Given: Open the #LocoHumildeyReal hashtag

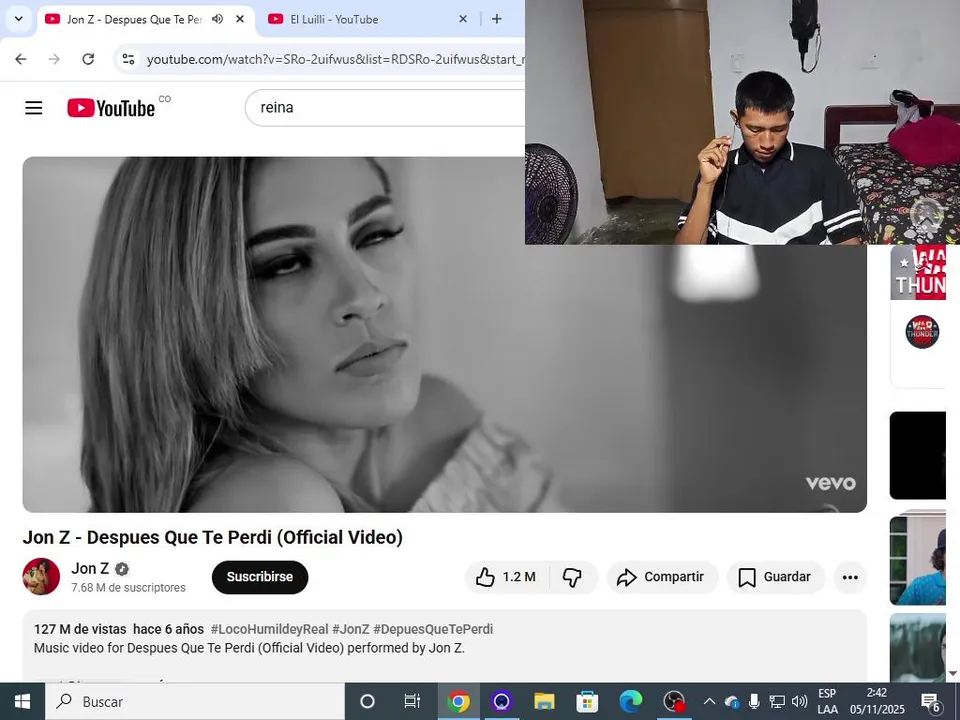Looking at the screenshot, I should click(x=269, y=629).
